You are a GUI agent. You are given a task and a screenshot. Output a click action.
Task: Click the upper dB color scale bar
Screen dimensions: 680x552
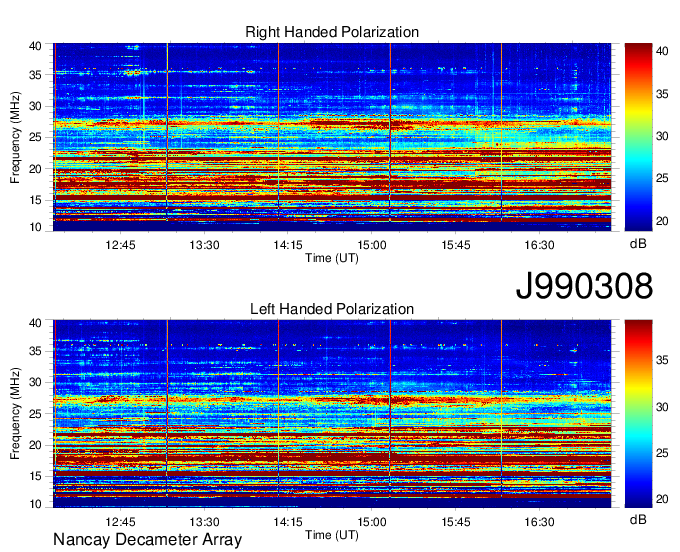[638, 137]
